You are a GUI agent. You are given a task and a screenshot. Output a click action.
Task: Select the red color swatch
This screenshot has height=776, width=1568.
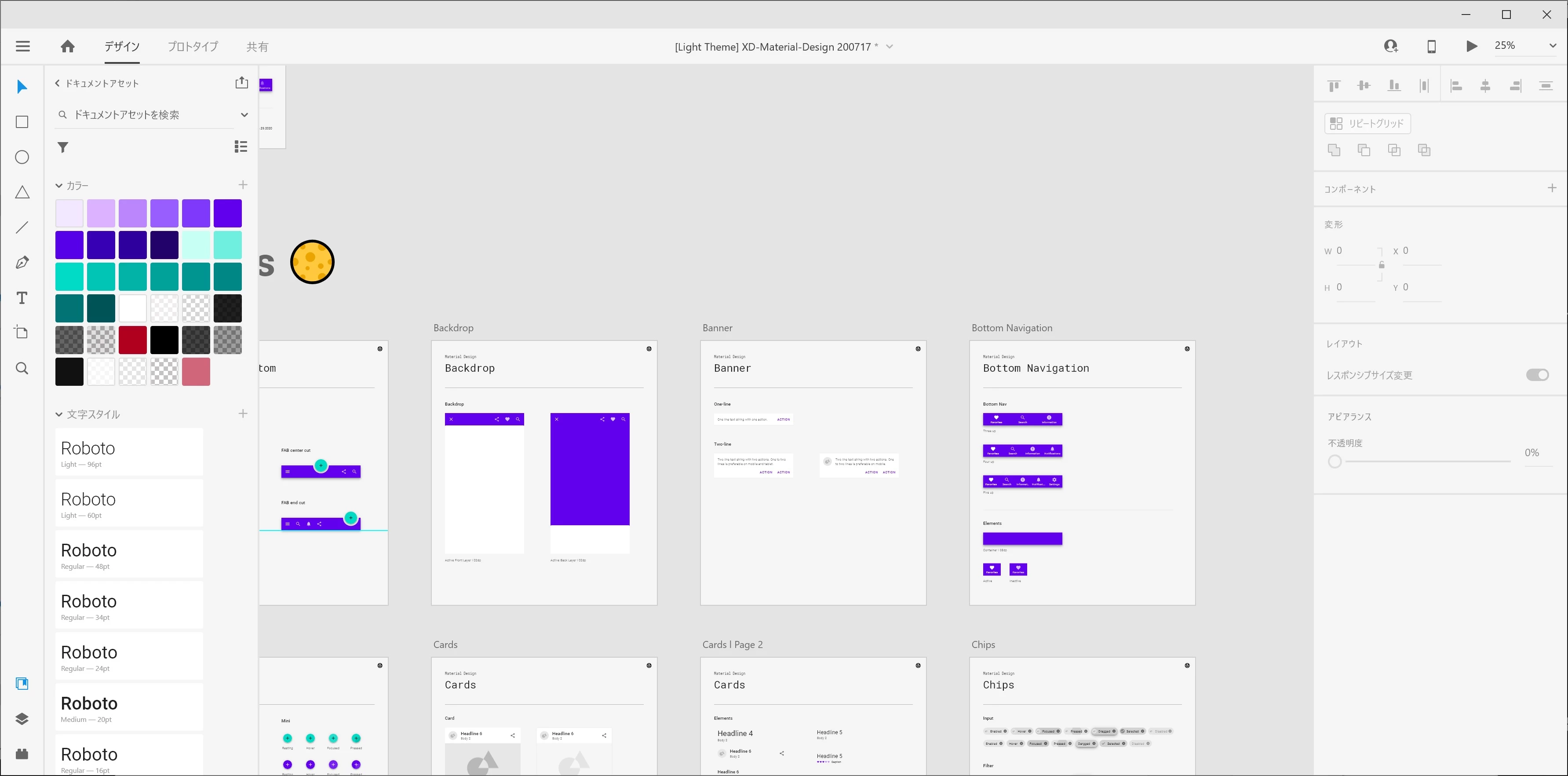point(133,340)
